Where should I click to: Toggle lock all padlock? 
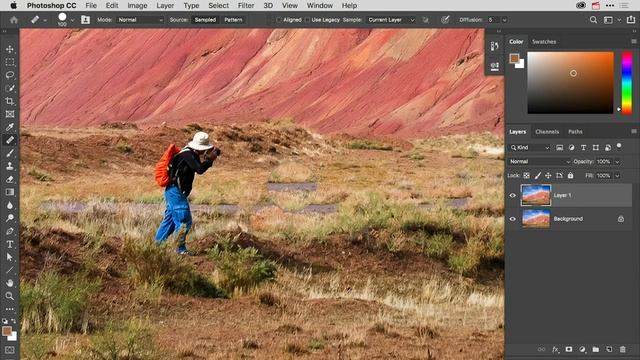click(571, 176)
